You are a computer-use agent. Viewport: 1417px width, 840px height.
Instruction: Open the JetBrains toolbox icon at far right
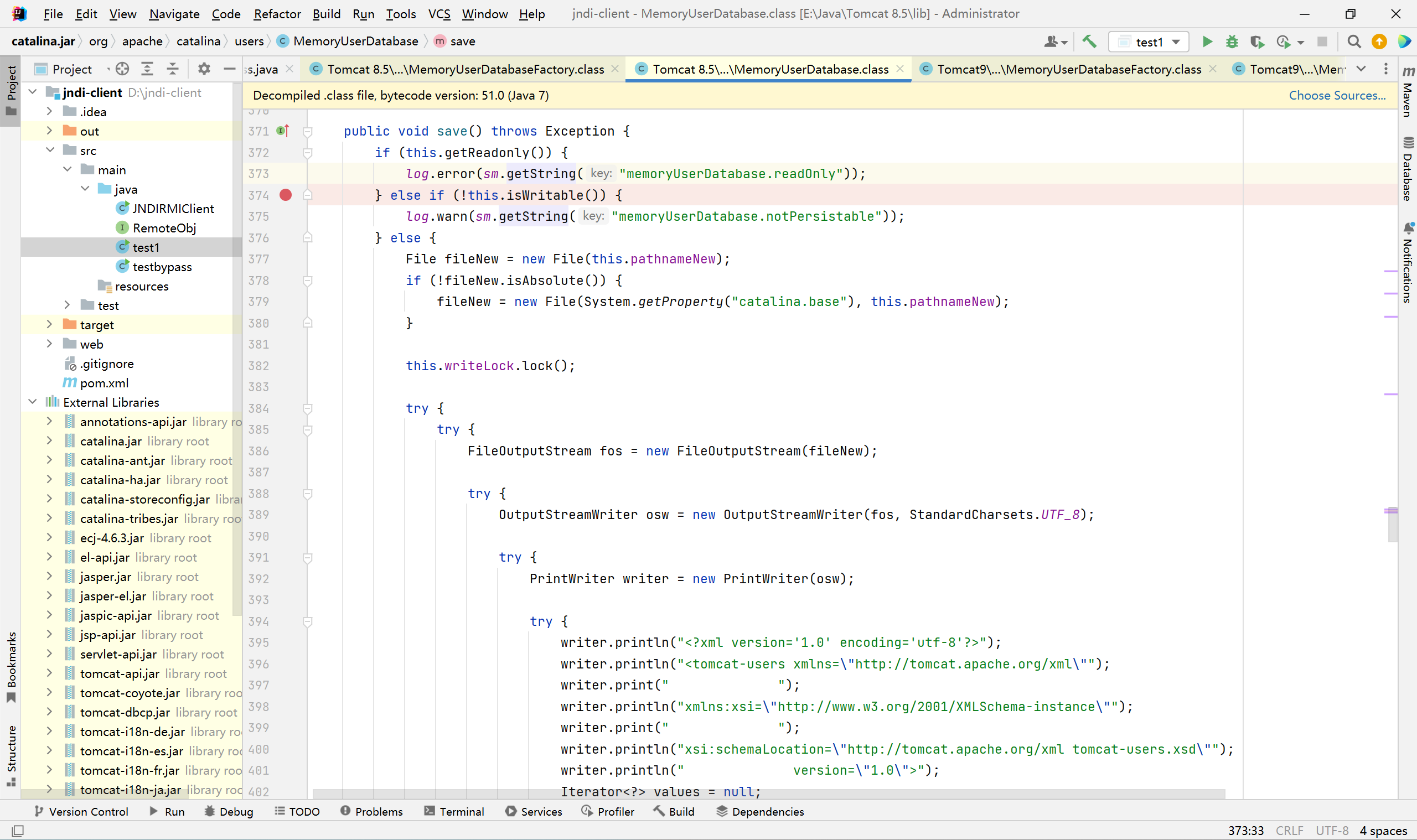(x=1404, y=42)
